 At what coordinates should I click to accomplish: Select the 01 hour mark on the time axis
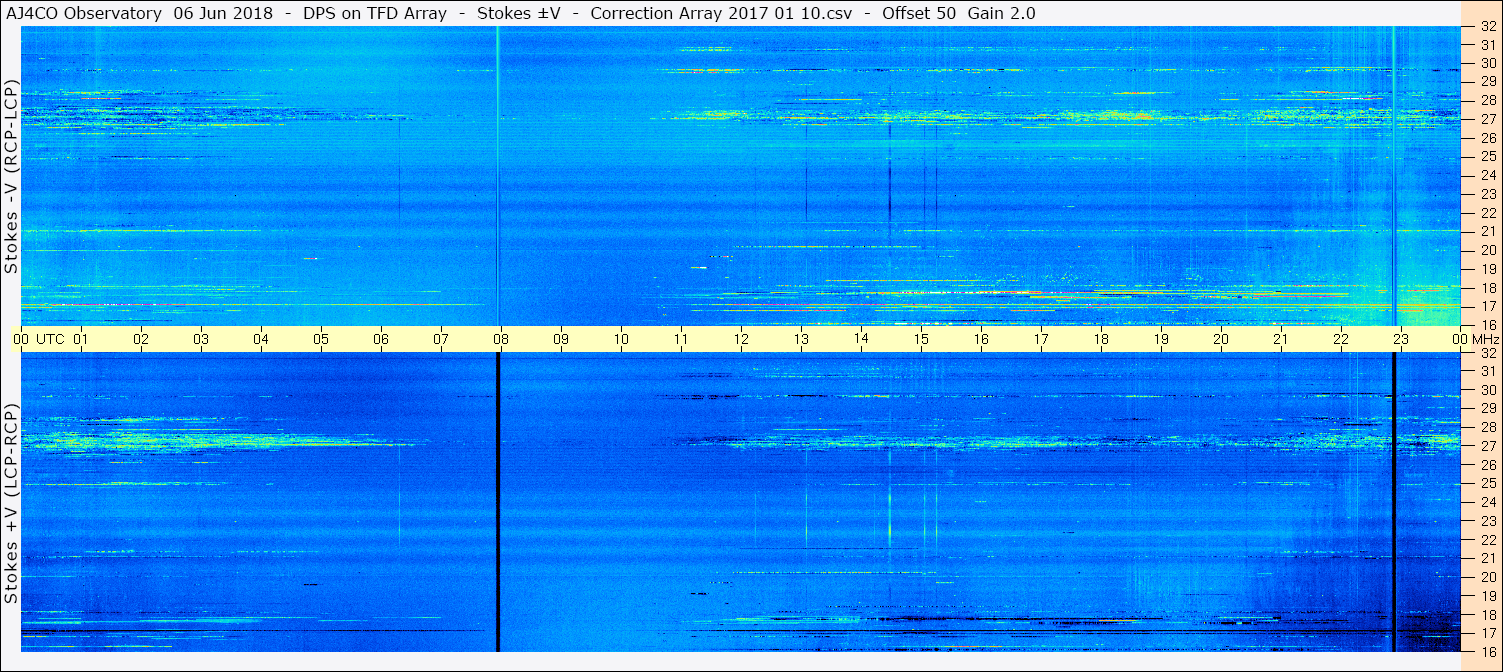(81, 339)
